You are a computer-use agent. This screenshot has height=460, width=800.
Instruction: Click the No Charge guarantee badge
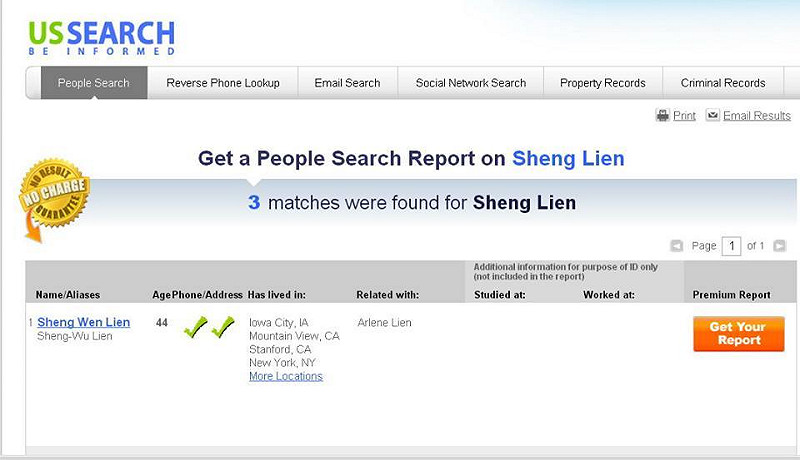[x=53, y=199]
